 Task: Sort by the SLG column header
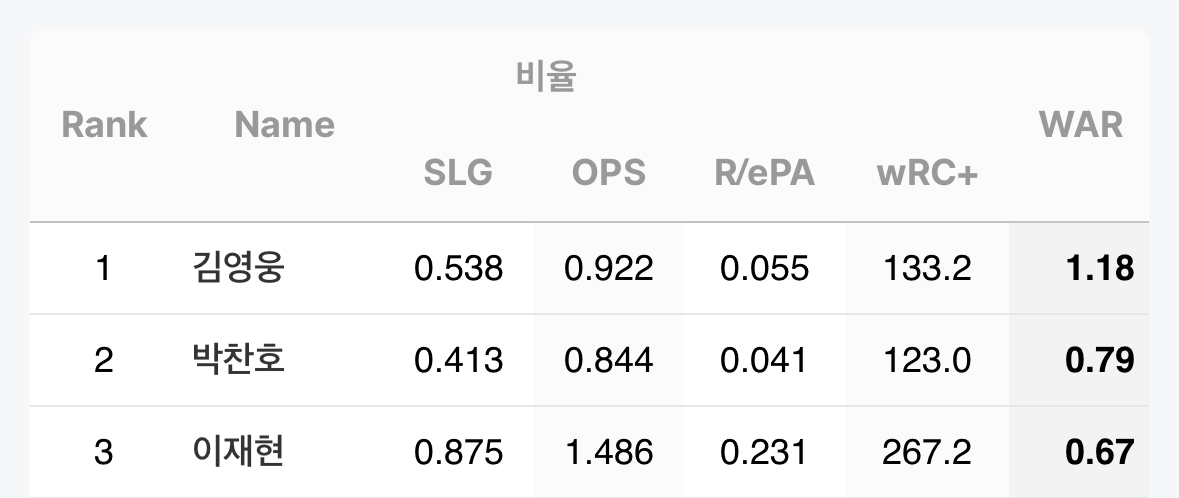pyautogui.click(x=458, y=173)
